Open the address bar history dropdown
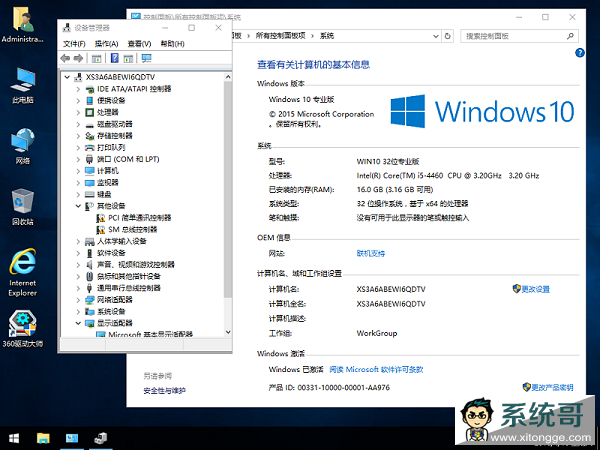This screenshot has height=450, width=600. pyautogui.click(x=435, y=36)
